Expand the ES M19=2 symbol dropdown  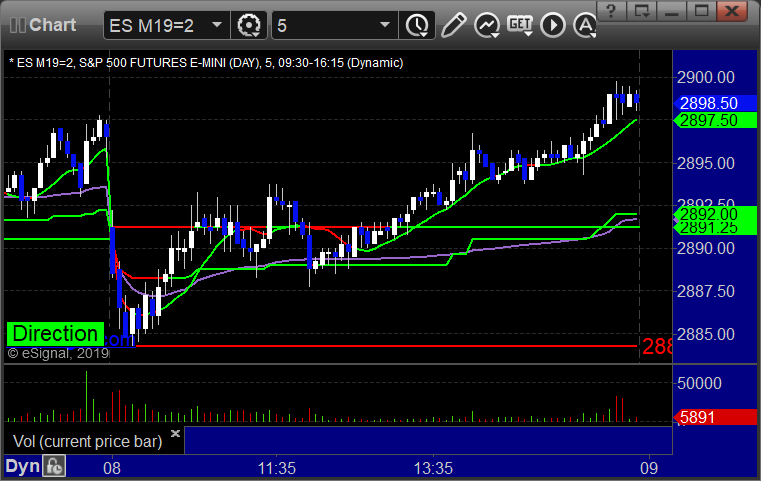pyautogui.click(x=217, y=24)
